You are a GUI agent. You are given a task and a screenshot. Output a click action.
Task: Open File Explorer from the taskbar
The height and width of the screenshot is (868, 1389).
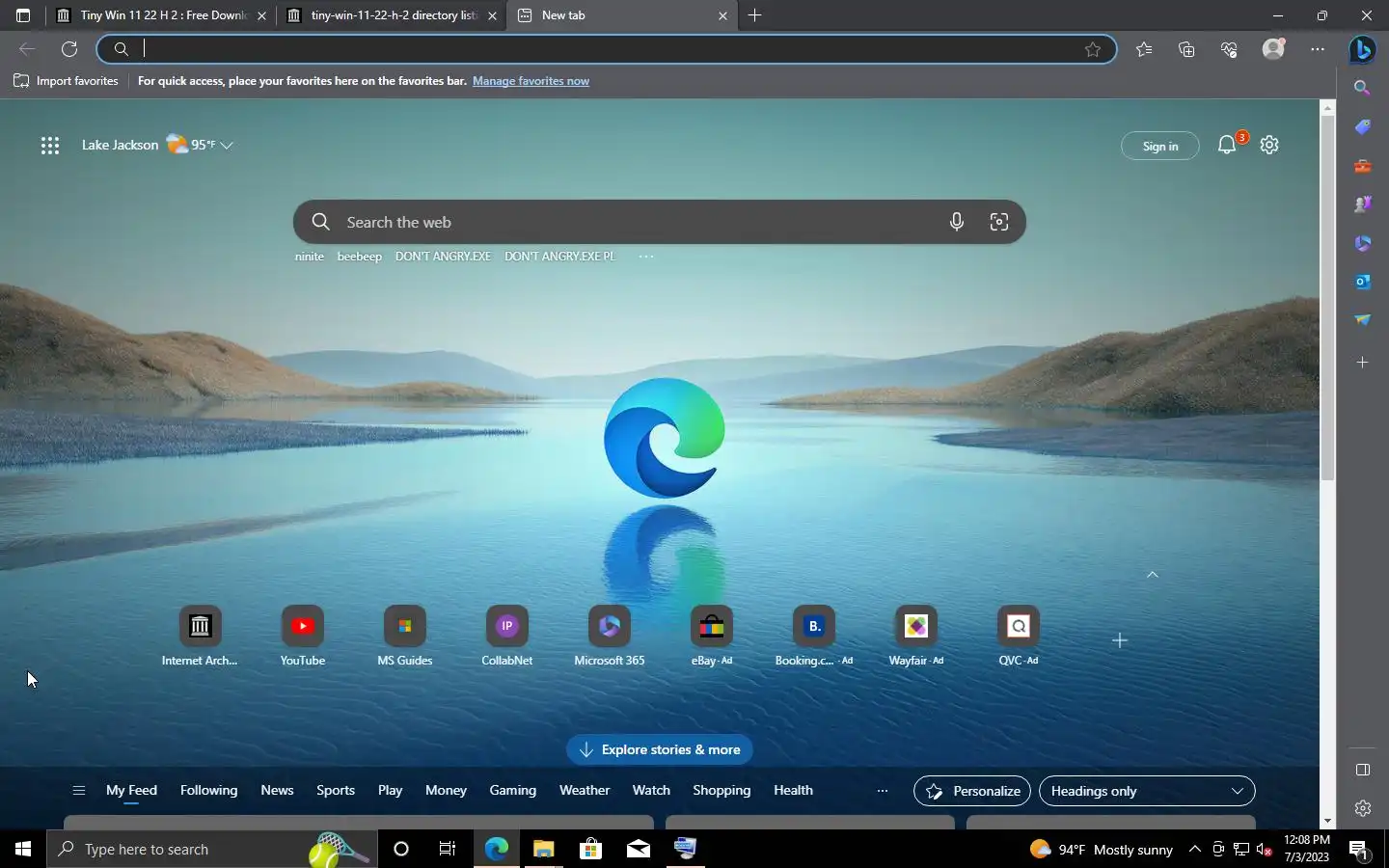tap(543, 849)
